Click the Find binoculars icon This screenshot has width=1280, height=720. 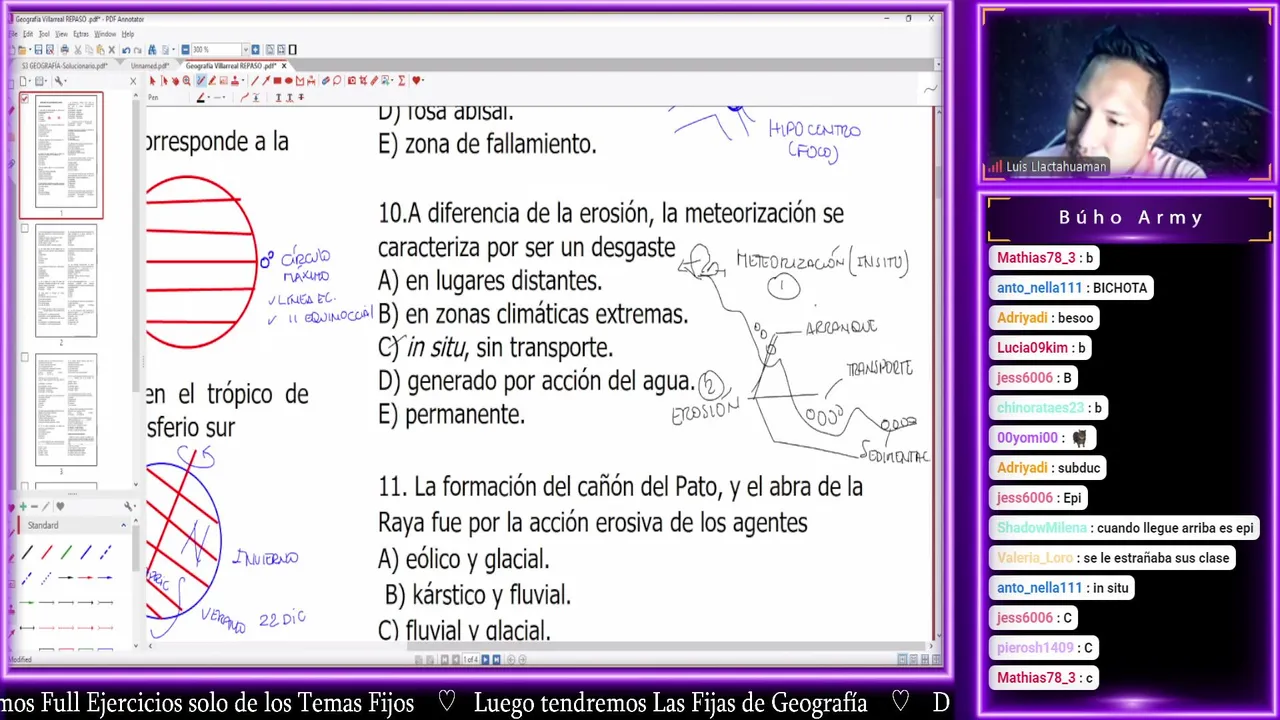pyautogui.click(x=152, y=50)
